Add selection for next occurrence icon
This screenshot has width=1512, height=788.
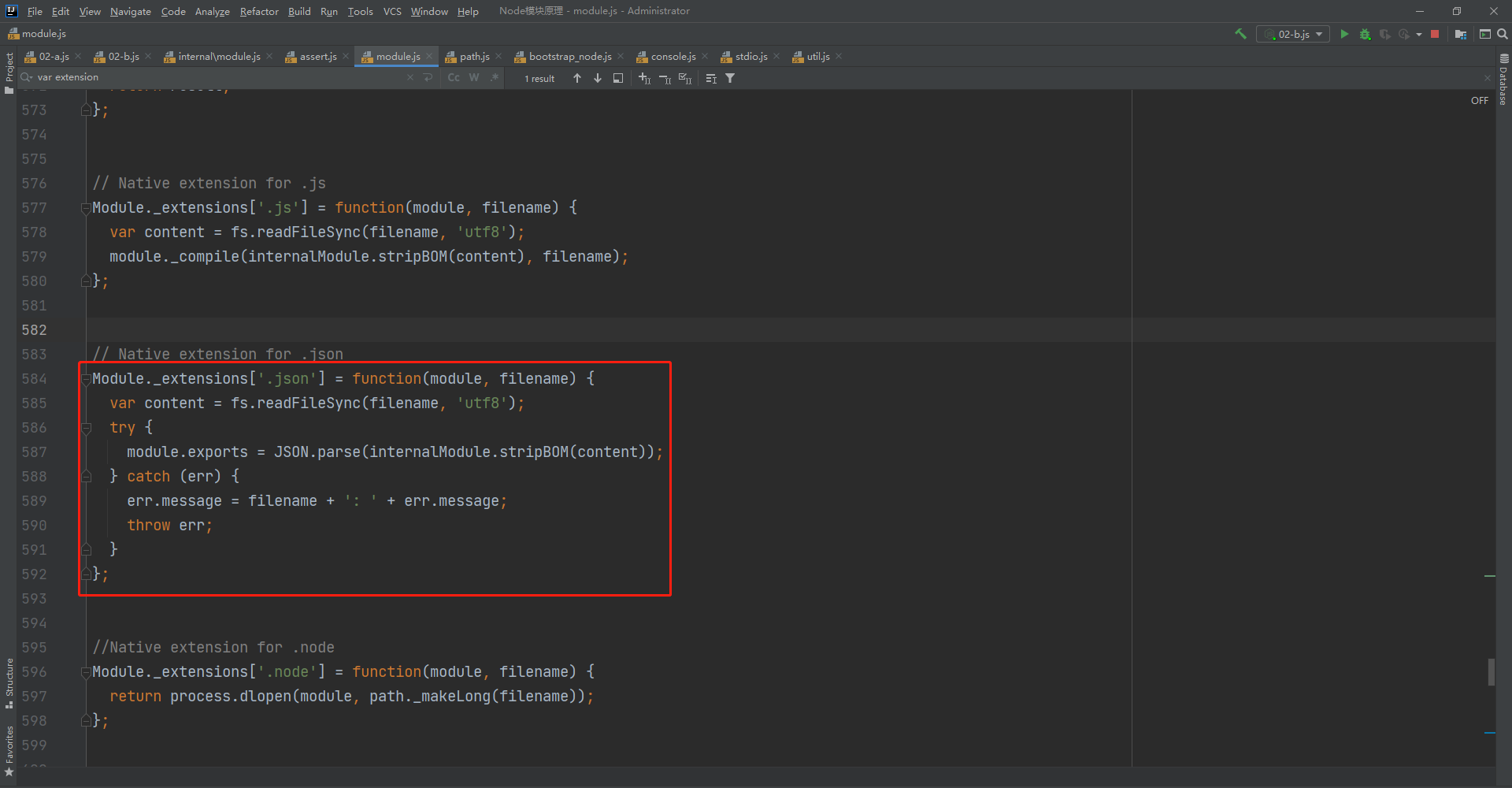[x=645, y=78]
